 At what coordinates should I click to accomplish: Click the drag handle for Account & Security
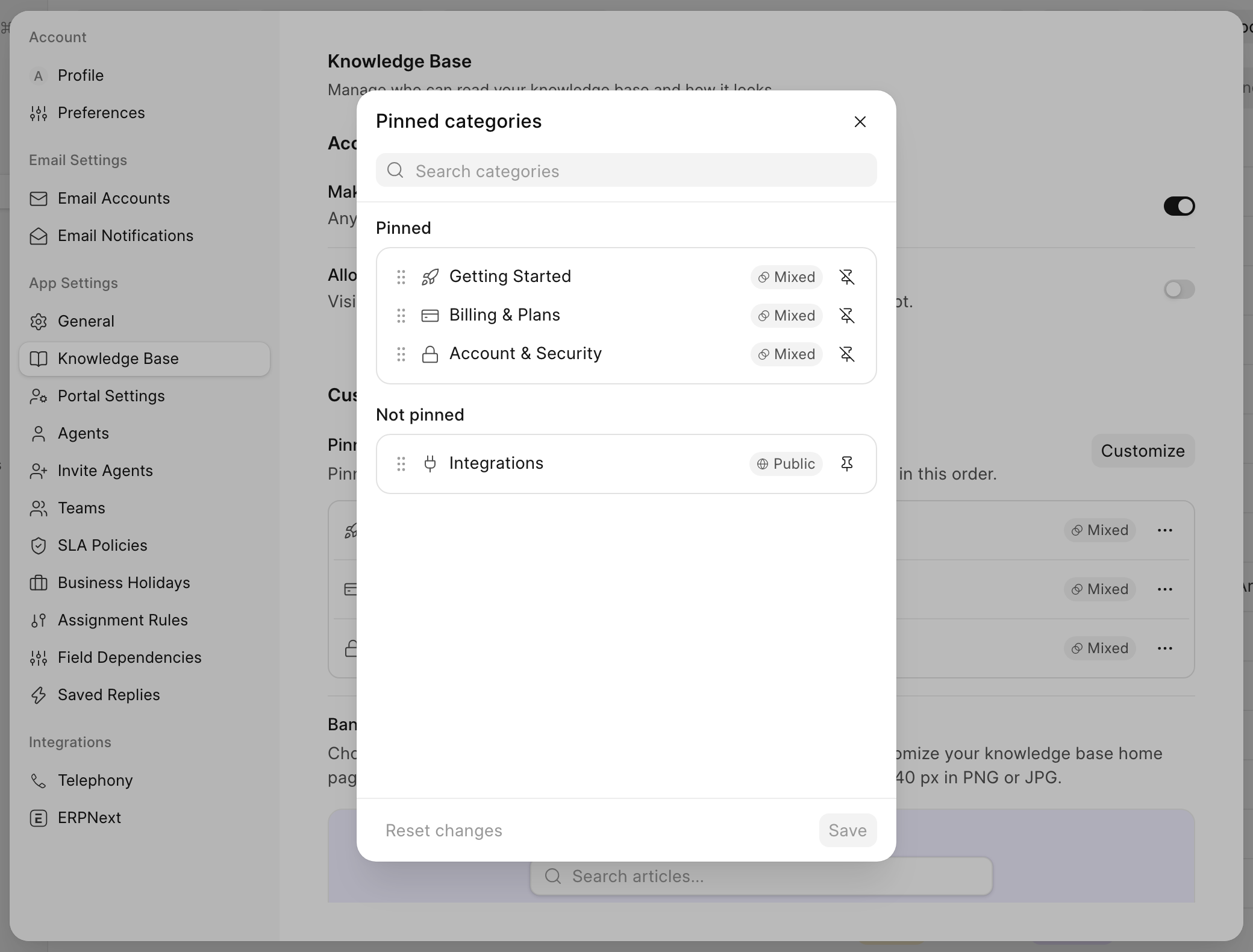401,354
